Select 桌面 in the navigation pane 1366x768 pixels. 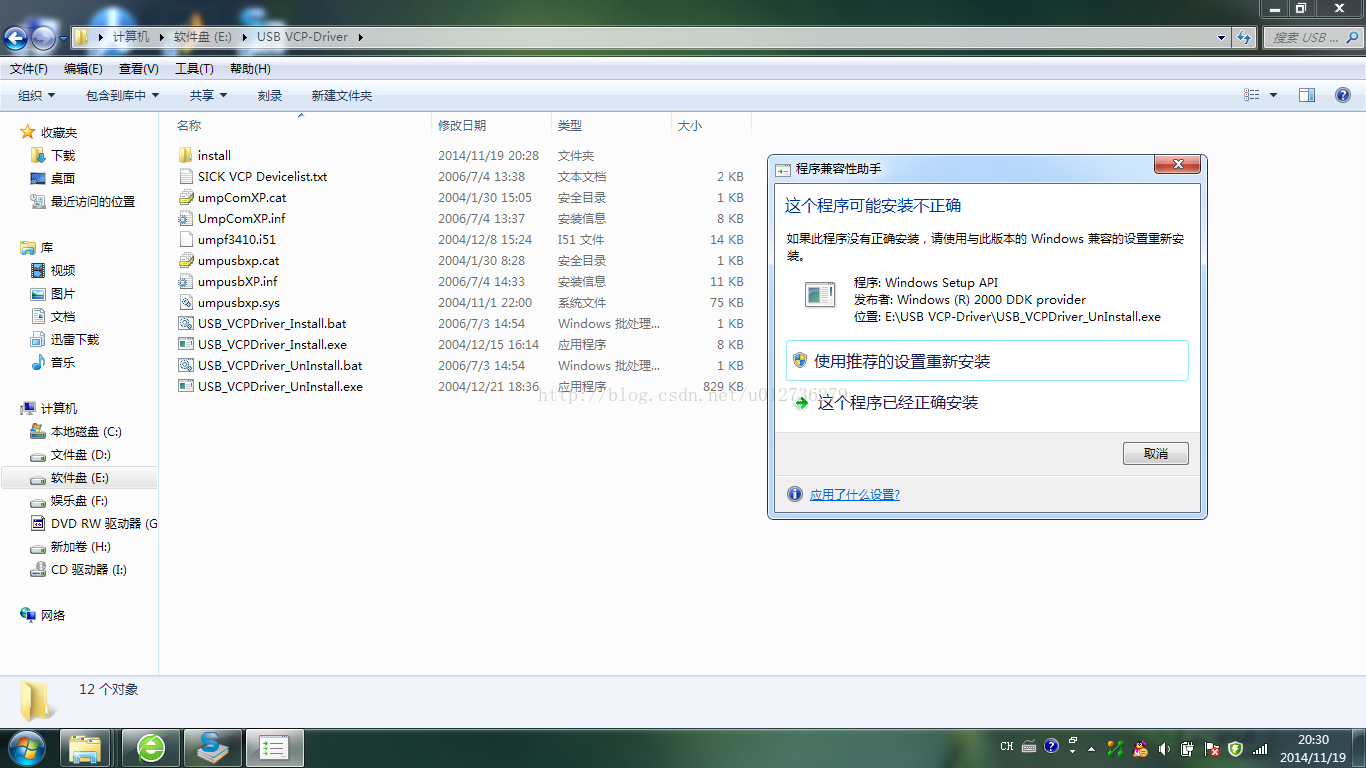[x=63, y=178]
